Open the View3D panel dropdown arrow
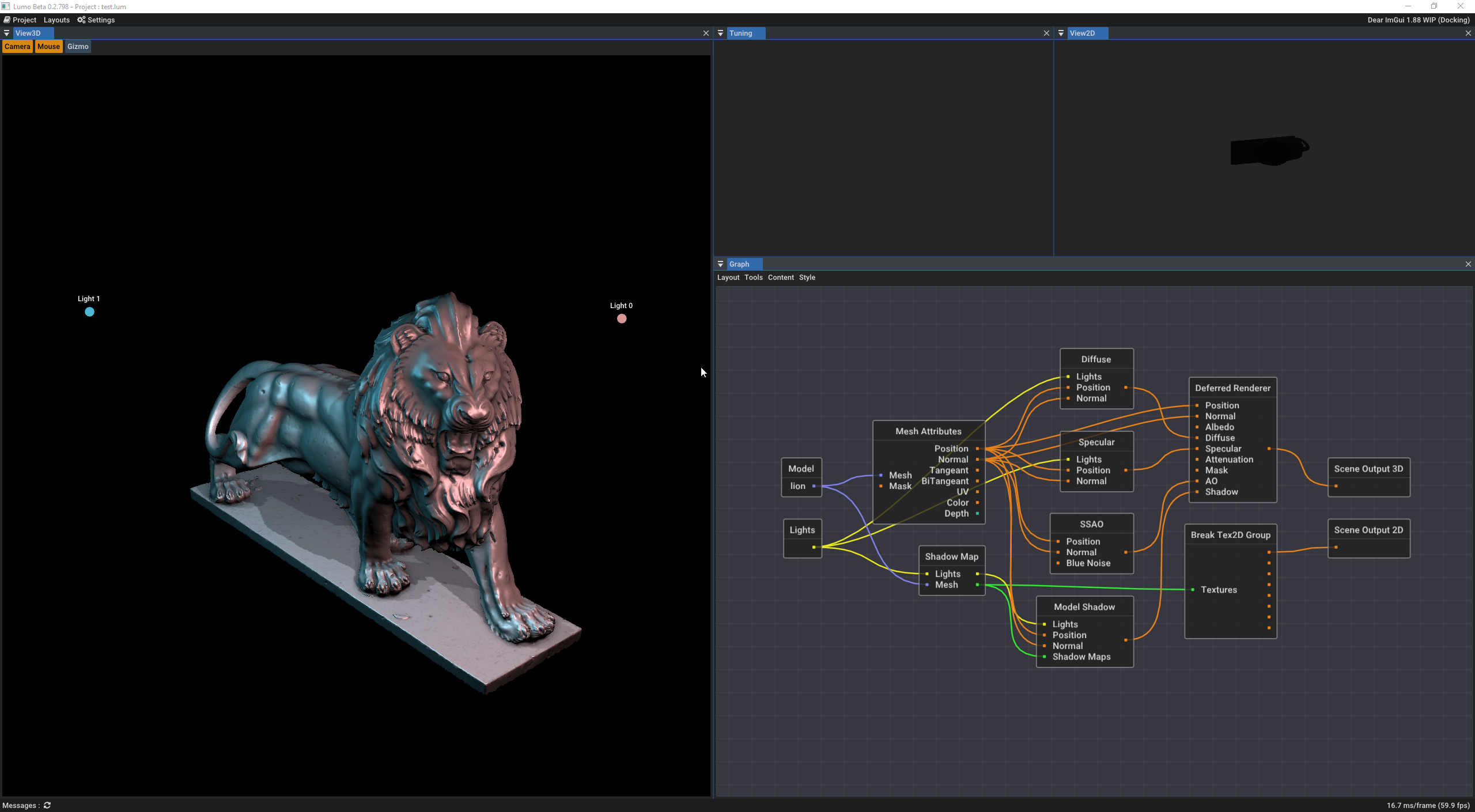 [7, 33]
